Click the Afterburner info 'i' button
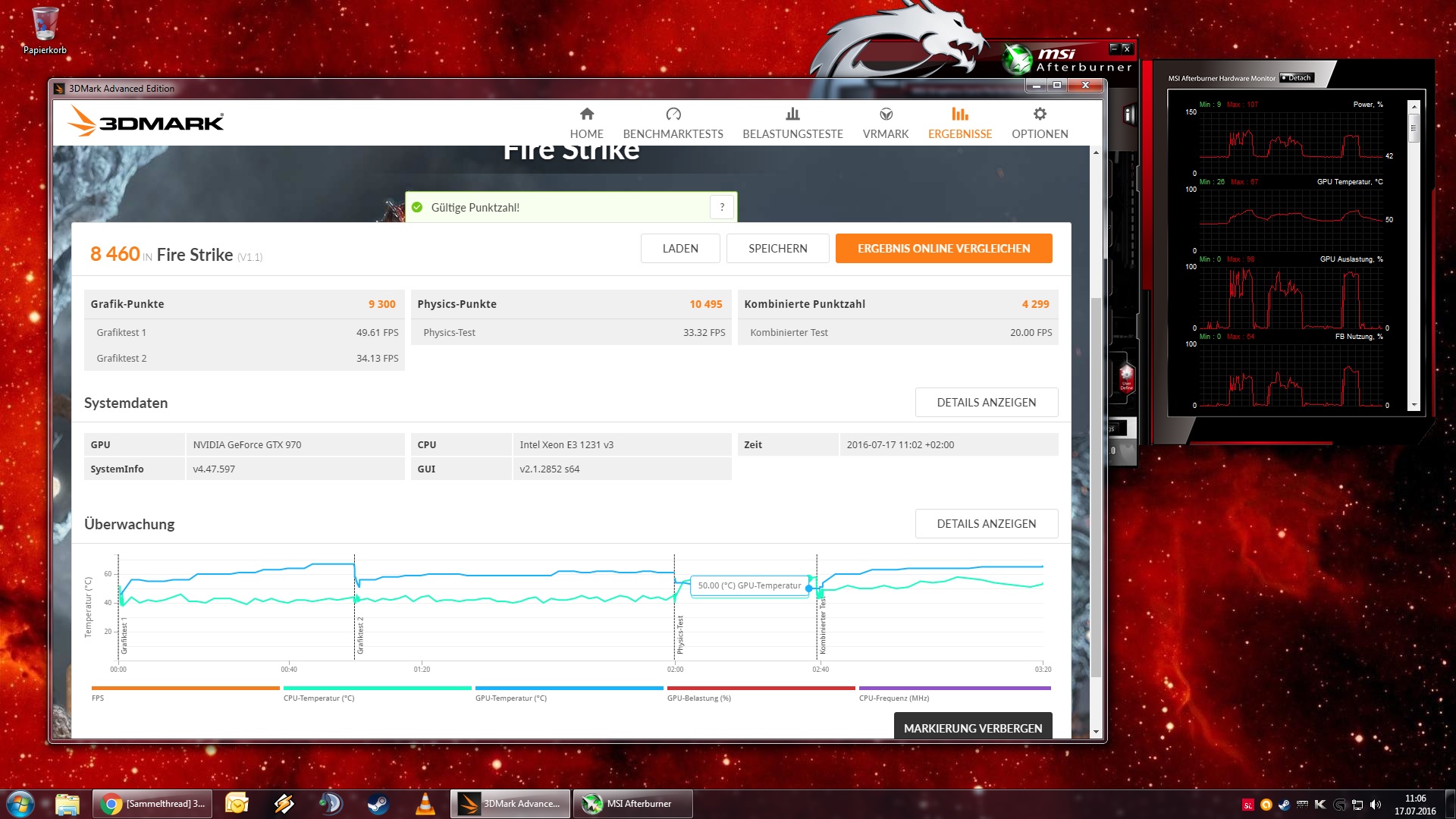The height and width of the screenshot is (819, 1456). coord(1128,115)
